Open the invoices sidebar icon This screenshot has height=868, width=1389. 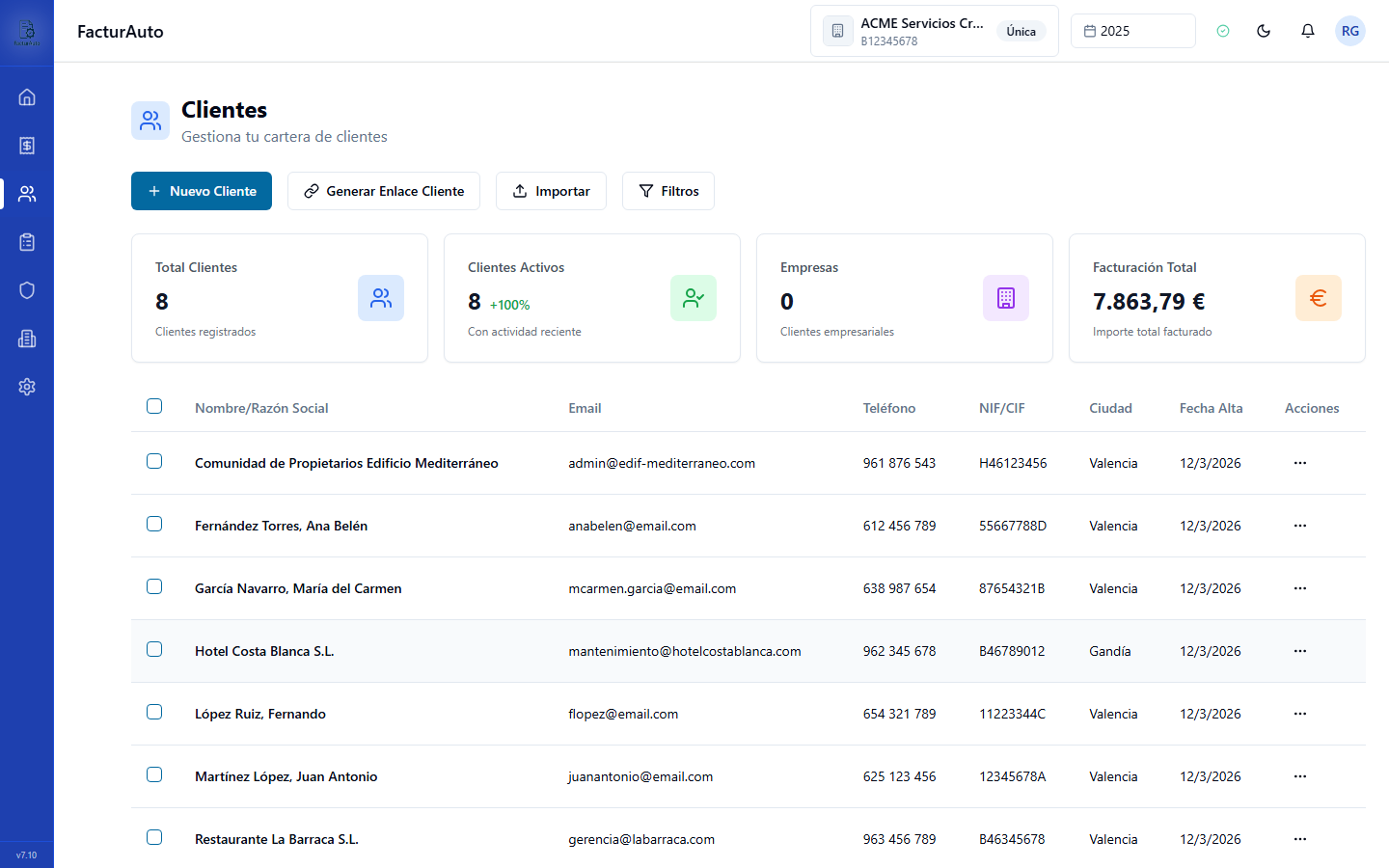27,146
